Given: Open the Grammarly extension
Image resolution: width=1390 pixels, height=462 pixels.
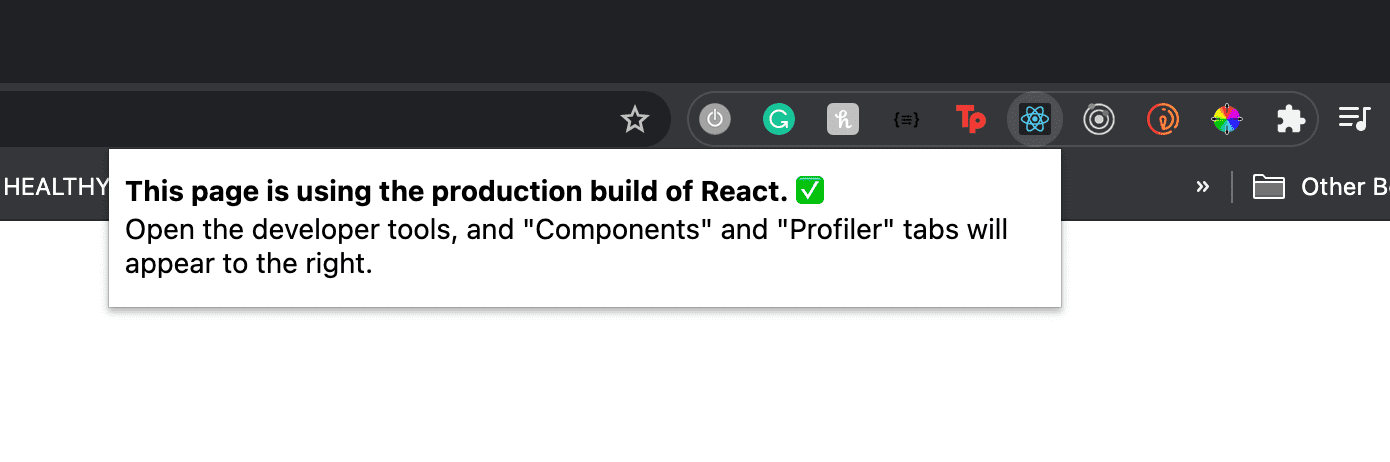Looking at the screenshot, I should [778, 120].
